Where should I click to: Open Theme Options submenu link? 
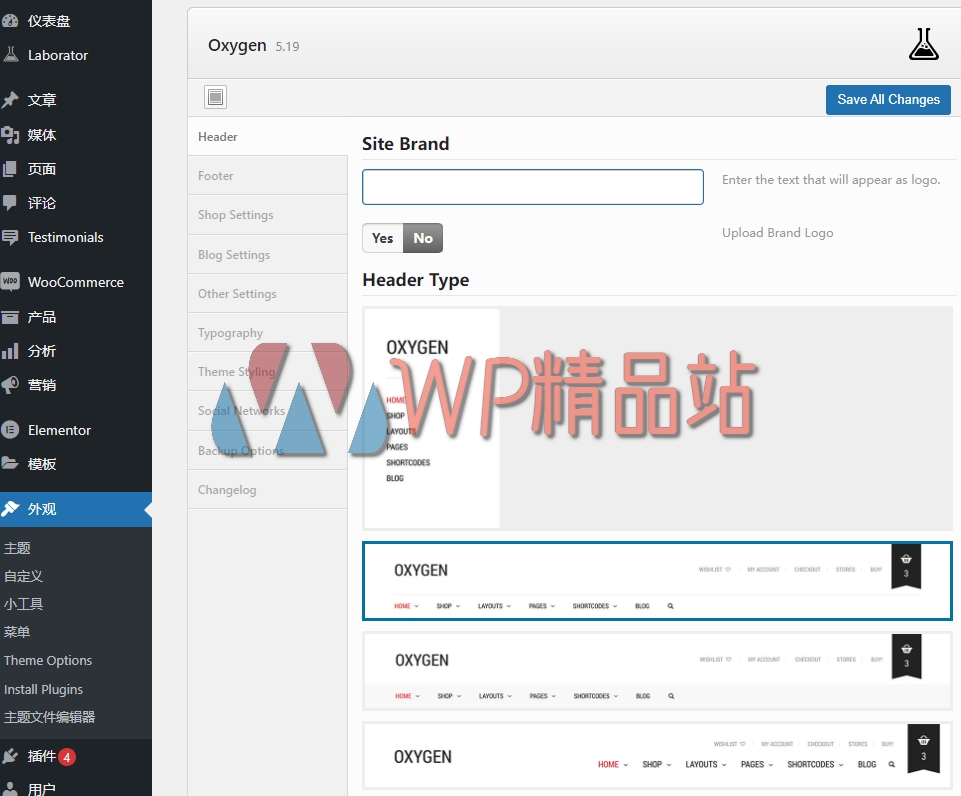(x=48, y=661)
